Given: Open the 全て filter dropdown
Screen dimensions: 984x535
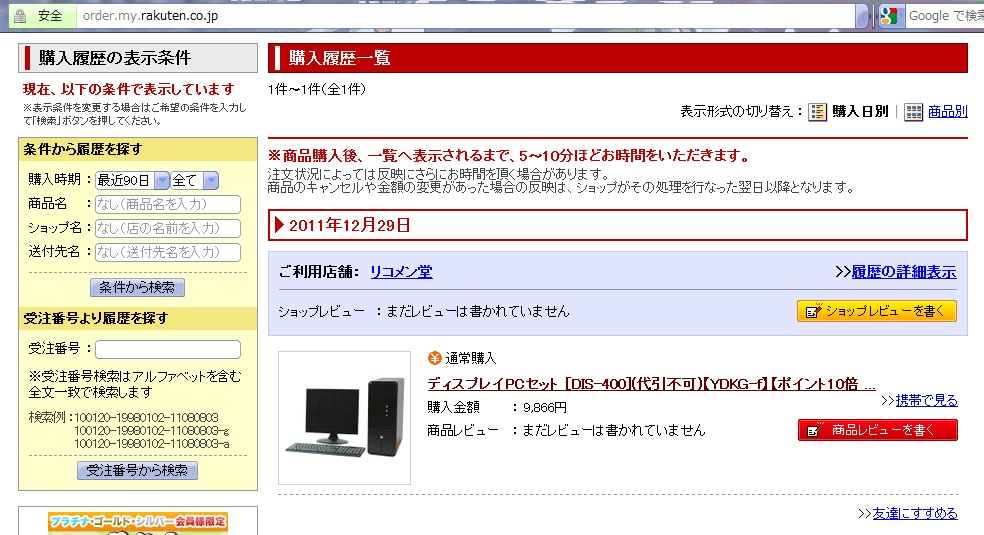Looking at the screenshot, I should click(194, 181).
